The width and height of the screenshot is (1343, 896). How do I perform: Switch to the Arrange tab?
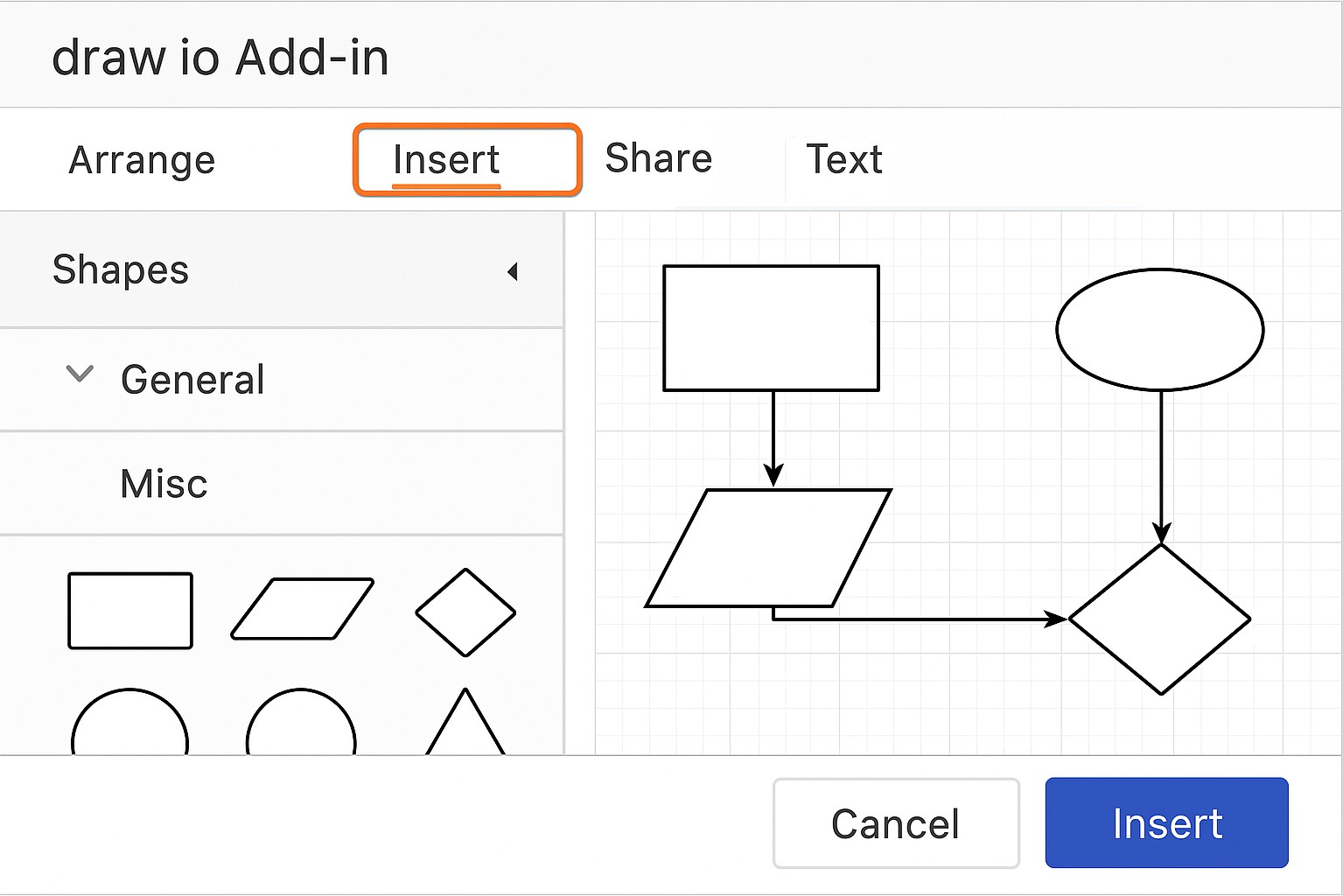[142, 160]
